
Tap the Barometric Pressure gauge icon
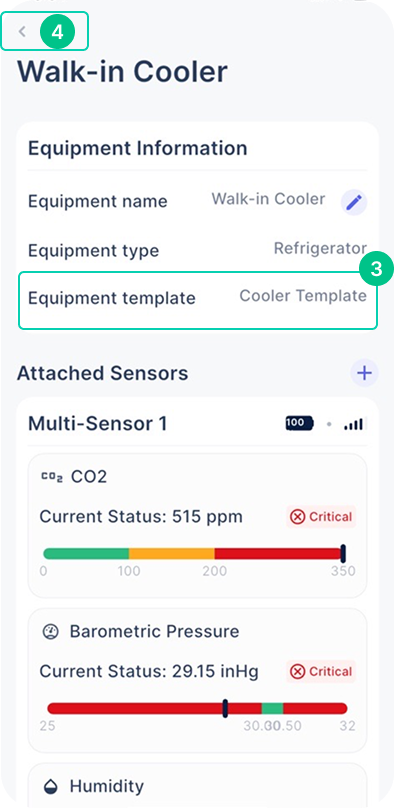pos(50,632)
